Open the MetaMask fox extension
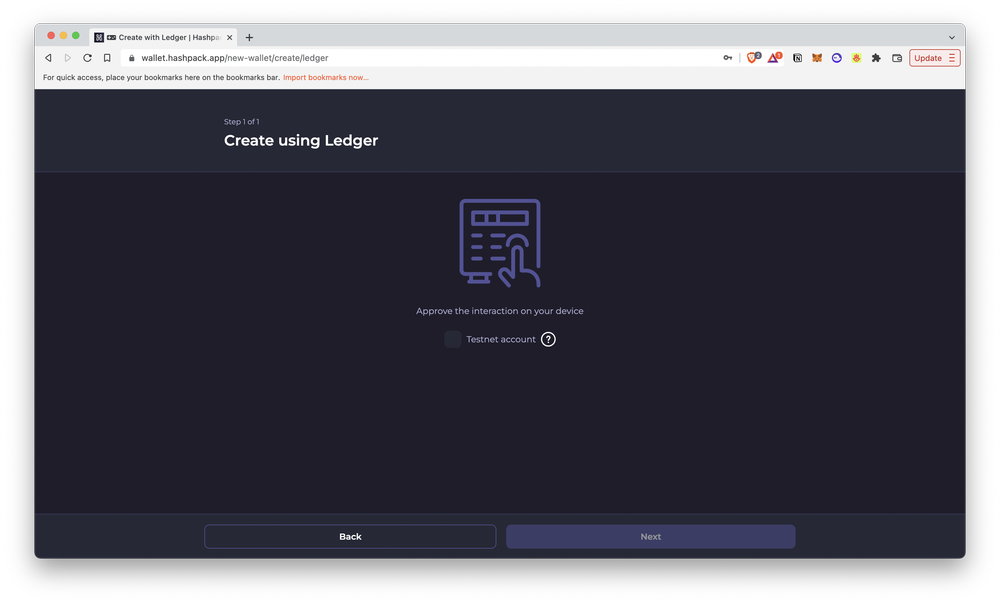The height and width of the screenshot is (604, 1000). [x=817, y=57]
